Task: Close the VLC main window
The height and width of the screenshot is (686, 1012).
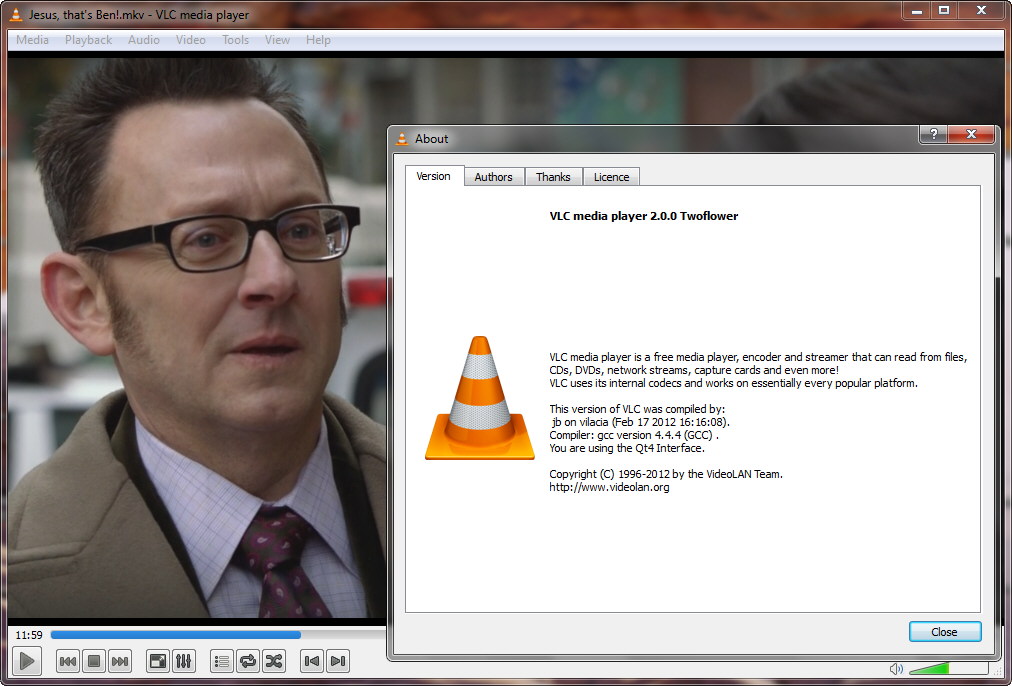Action: (x=981, y=10)
